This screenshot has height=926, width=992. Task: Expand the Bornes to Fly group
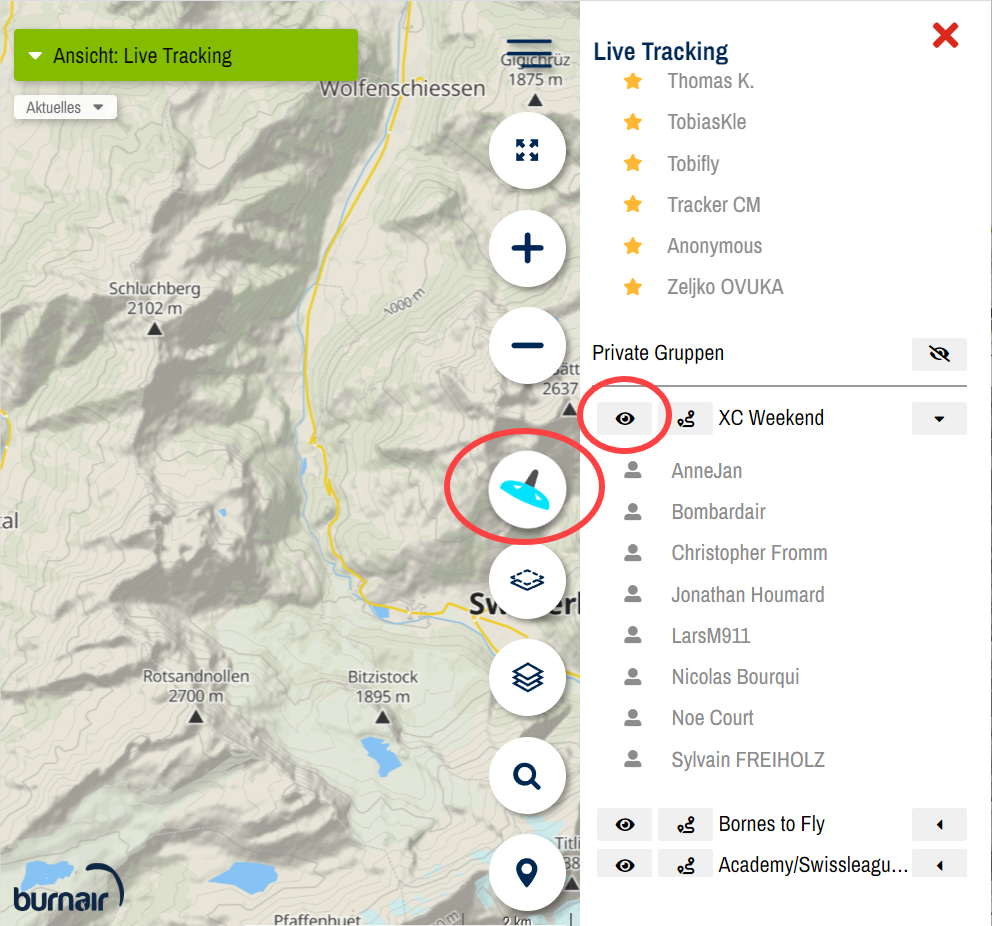tap(939, 825)
